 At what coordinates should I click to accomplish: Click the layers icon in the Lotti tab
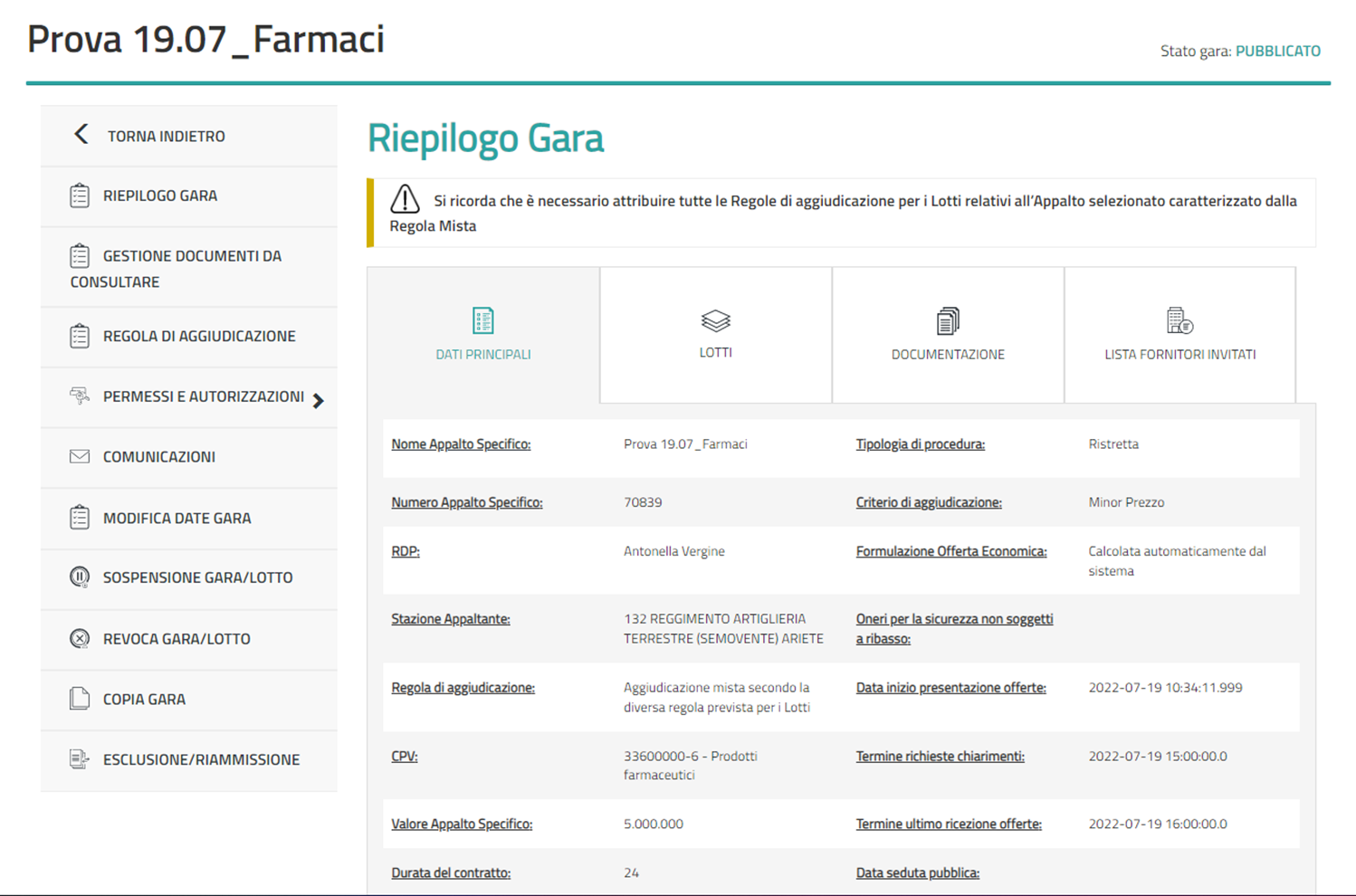point(715,321)
